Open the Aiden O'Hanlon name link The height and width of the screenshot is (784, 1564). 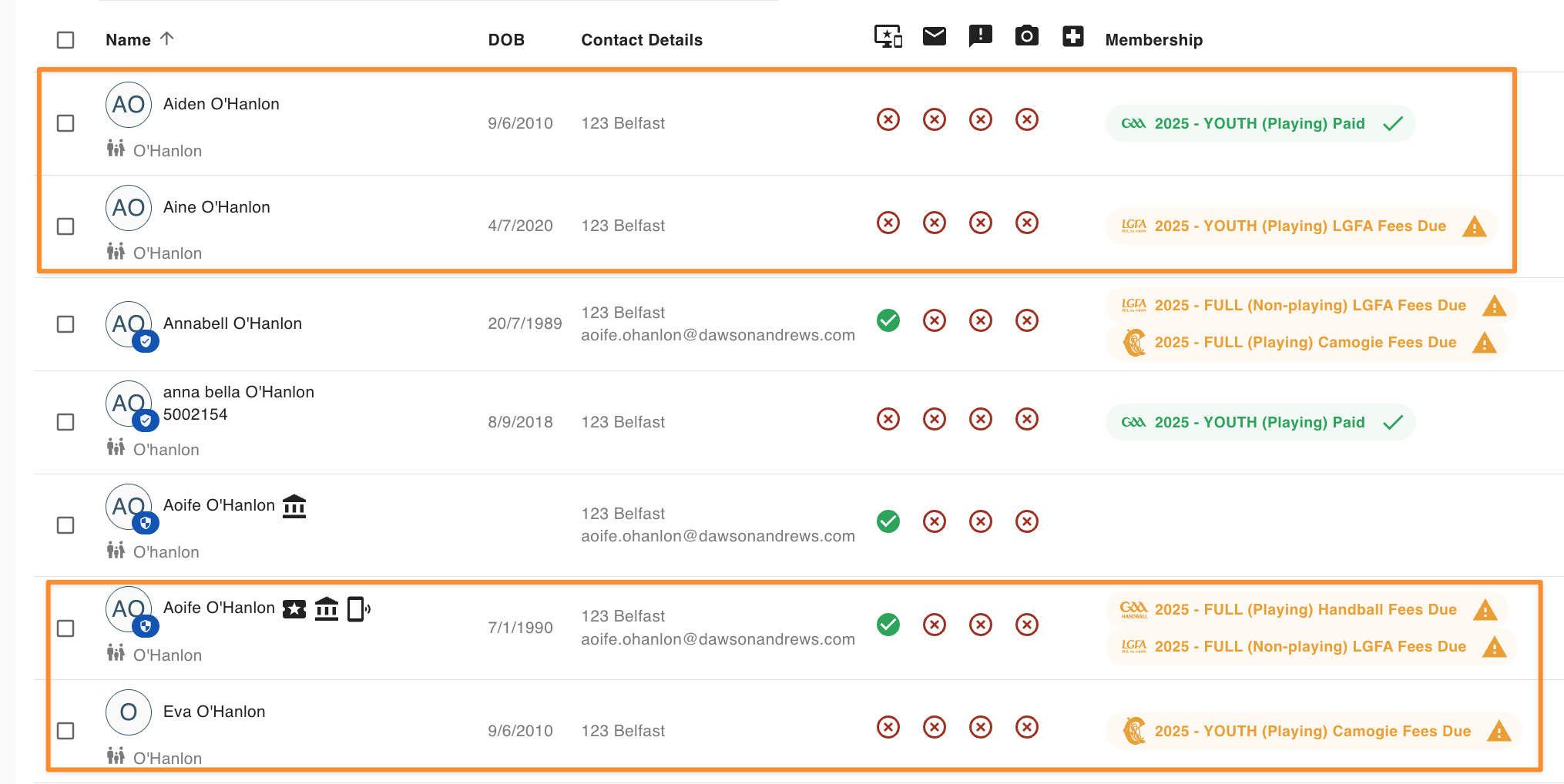tap(221, 104)
